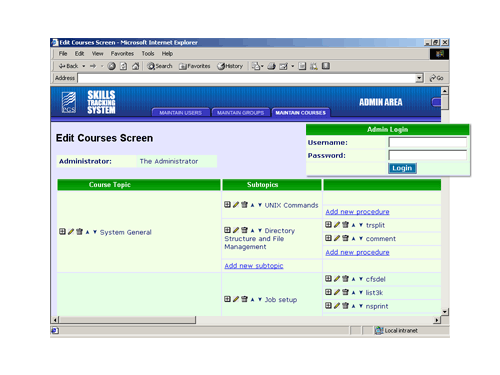Screen dimensions: 500x375
Task: Edit the list3k procedure with pencil icon
Action: click(x=337, y=292)
